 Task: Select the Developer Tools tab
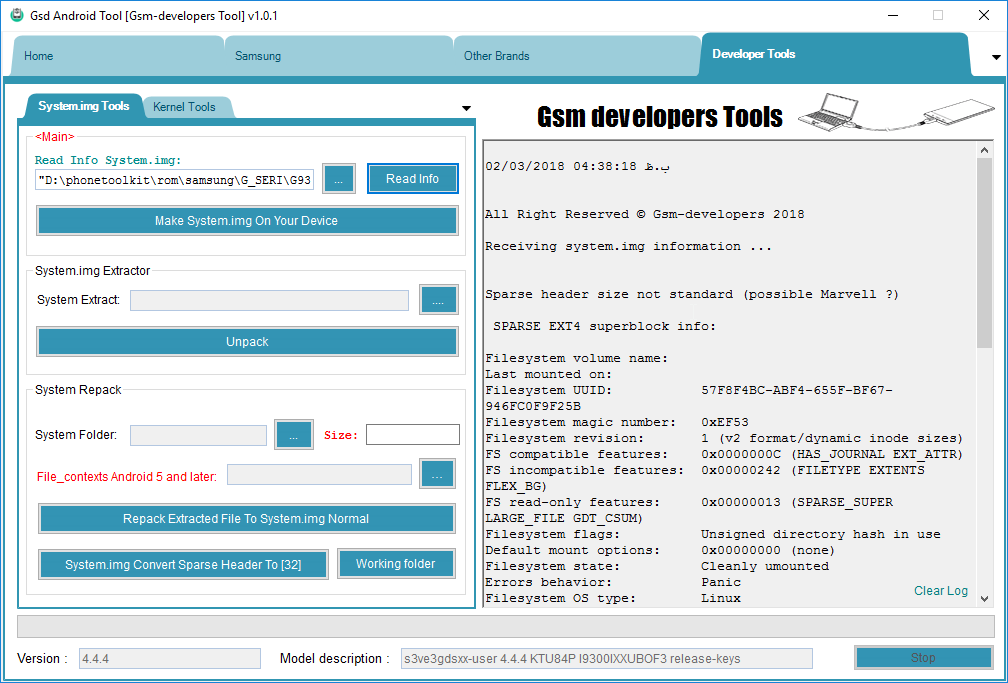834,54
